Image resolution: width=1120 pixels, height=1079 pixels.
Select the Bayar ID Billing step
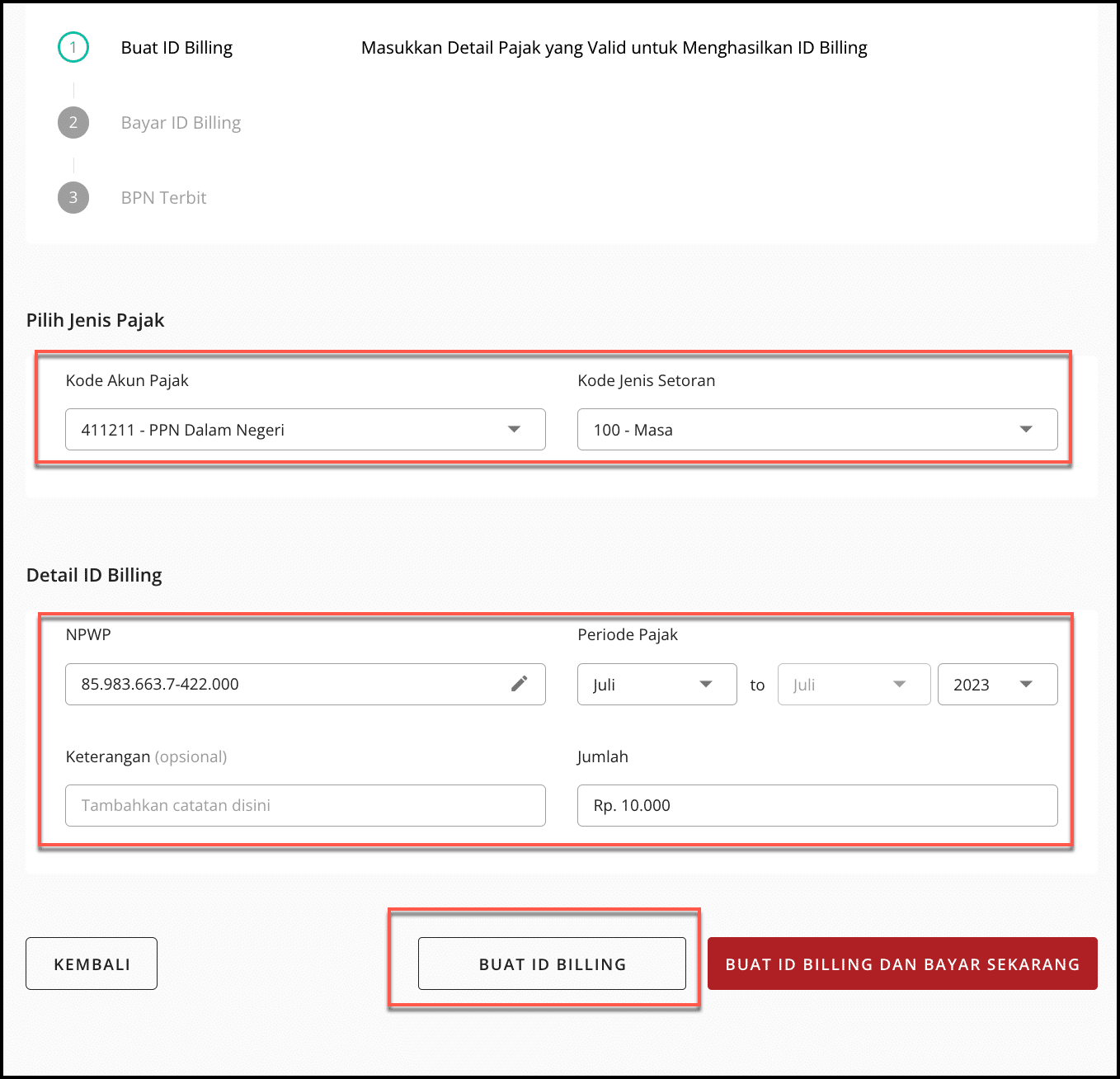[x=181, y=122]
